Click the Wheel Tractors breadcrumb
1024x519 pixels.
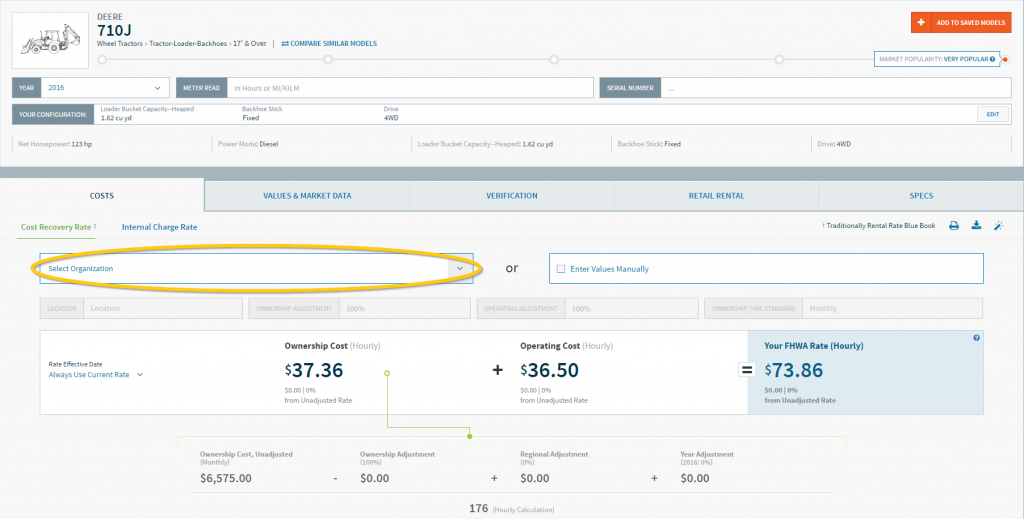click(x=120, y=44)
